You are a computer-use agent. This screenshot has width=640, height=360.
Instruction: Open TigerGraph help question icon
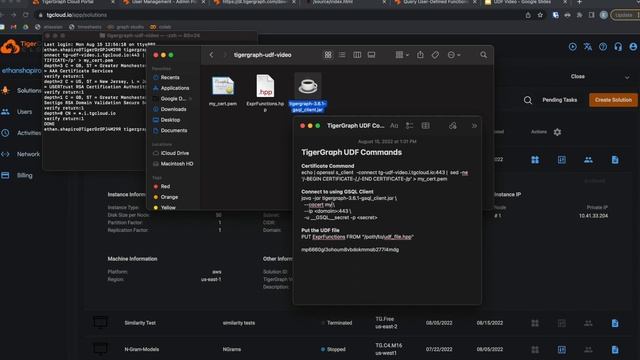point(603,47)
